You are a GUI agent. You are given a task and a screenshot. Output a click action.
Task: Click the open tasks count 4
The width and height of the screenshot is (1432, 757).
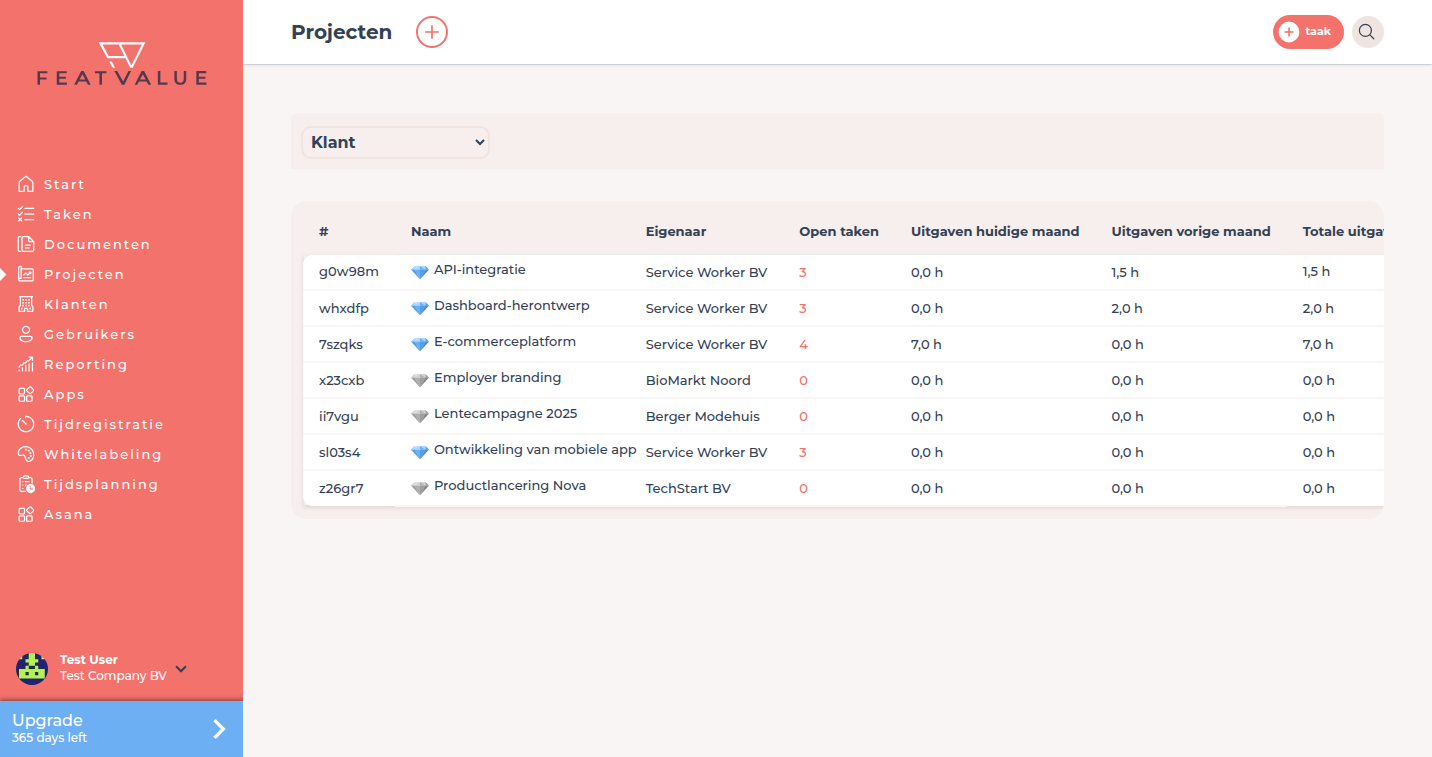pyautogui.click(x=804, y=344)
